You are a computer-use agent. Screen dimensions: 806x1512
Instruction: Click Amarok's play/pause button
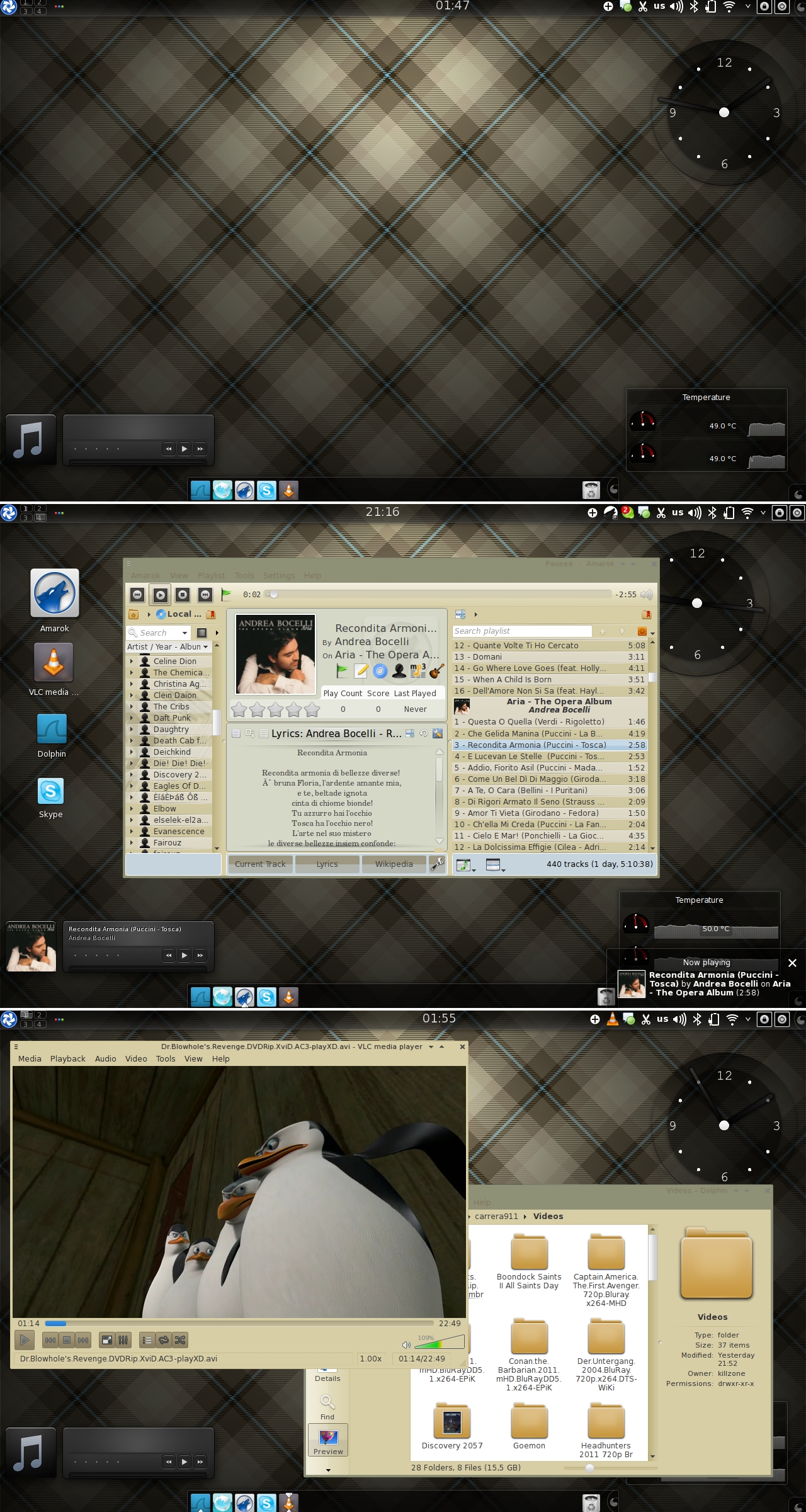[x=161, y=594]
